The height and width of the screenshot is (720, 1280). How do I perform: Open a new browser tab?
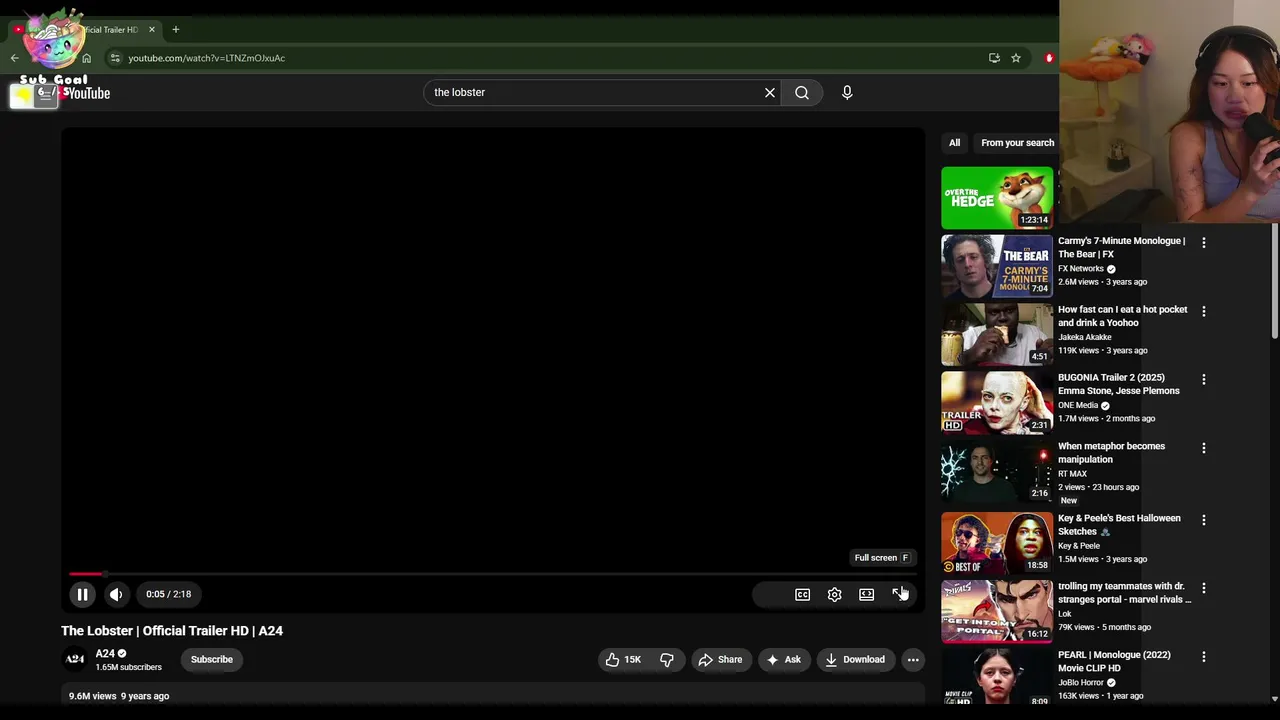pyautogui.click(x=175, y=29)
